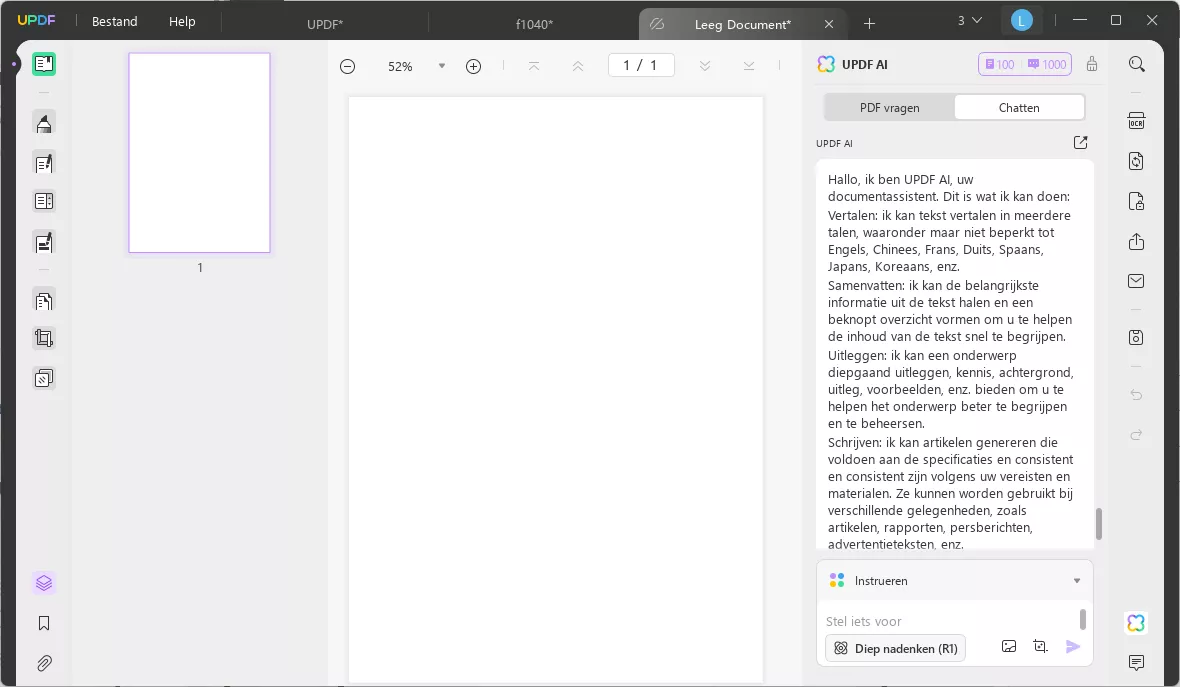This screenshot has width=1180, height=687.
Task: Switch to the f1040* tab
Action: (x=534, y=24)
